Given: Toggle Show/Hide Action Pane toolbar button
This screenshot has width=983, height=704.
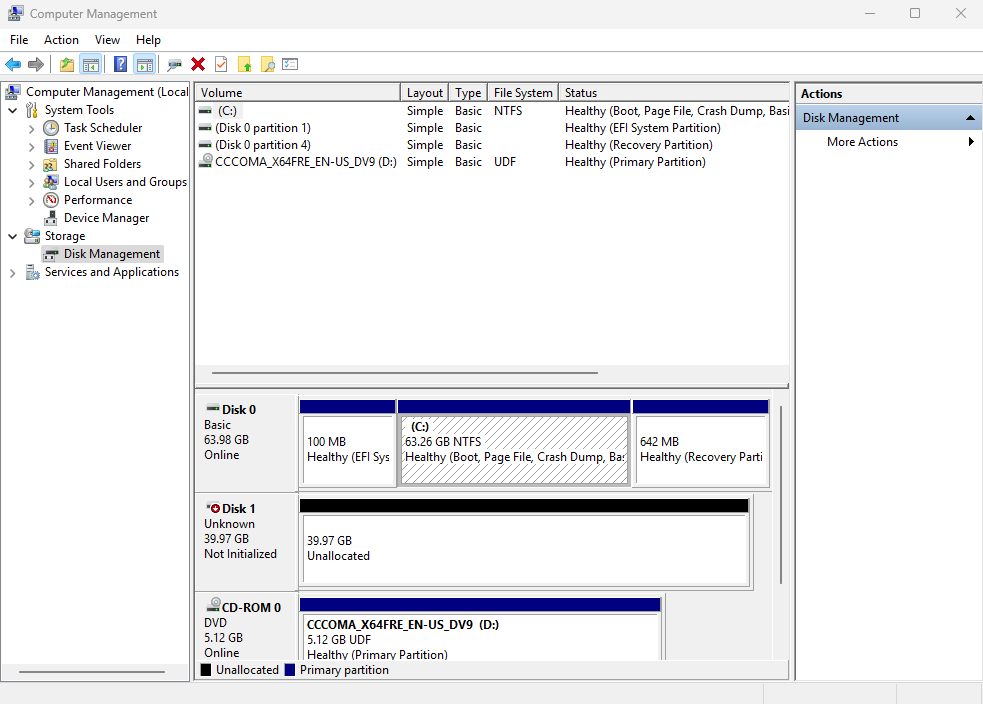Looking at the screenshot, I should coord(145,64).
